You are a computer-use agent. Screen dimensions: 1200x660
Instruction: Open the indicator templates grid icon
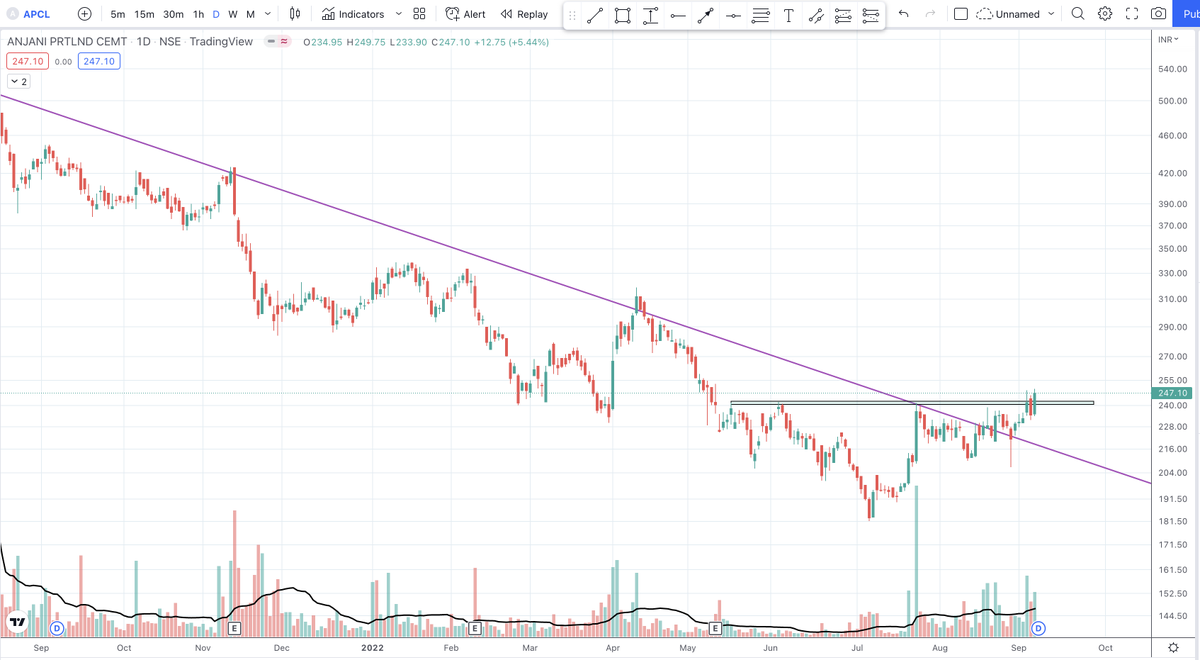[419, 14]
